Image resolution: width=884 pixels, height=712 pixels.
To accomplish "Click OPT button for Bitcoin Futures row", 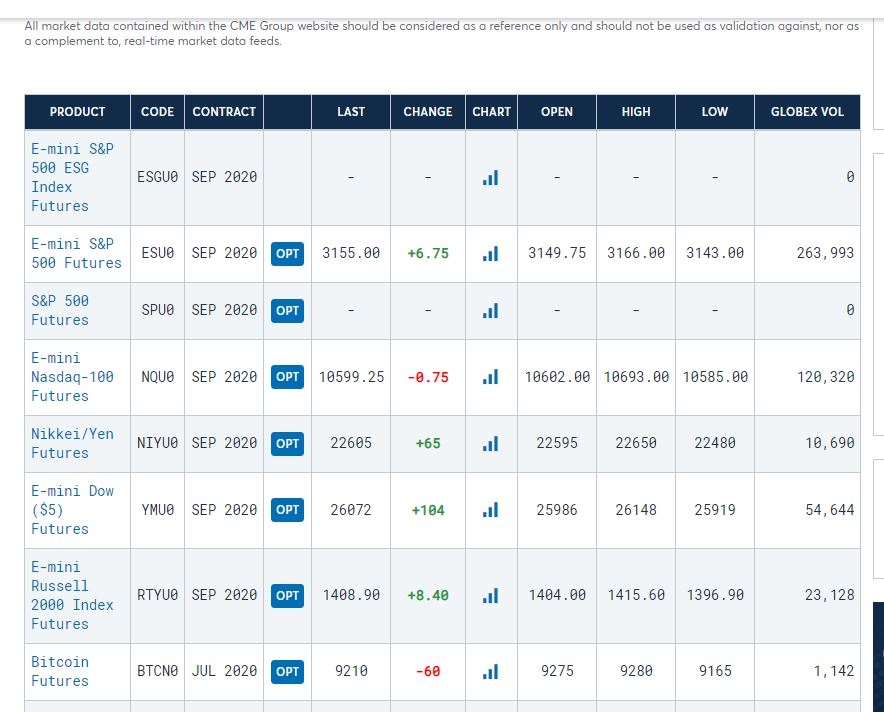I will pos(287,671).
